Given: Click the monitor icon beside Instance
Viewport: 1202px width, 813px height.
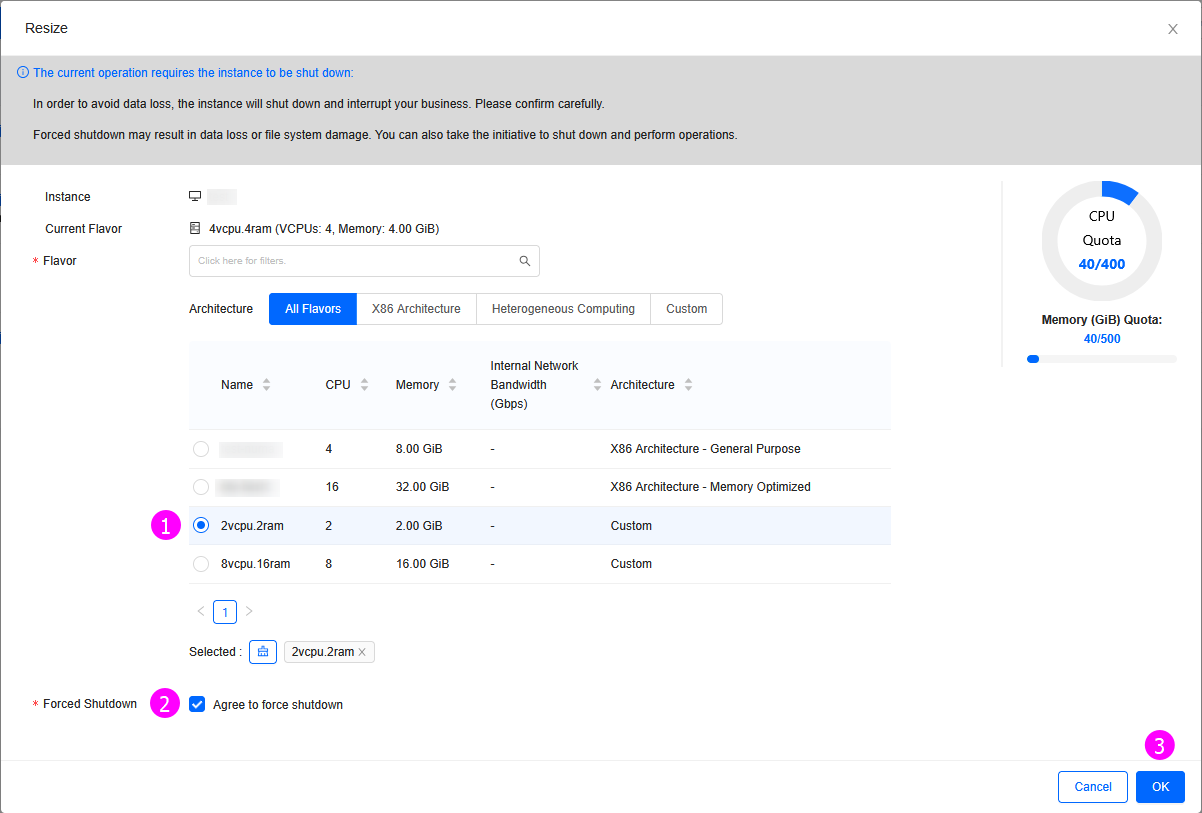Looking at the screenshot, I should (x=195, y=196).
